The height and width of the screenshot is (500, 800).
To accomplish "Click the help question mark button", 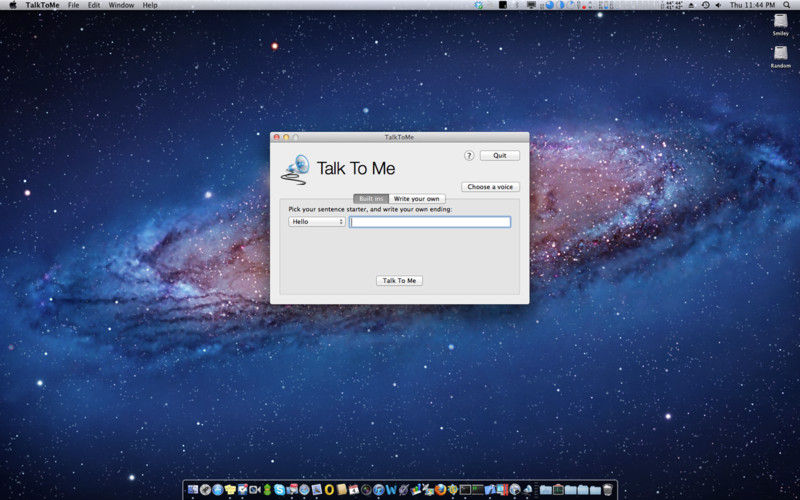I will point(469,156).
